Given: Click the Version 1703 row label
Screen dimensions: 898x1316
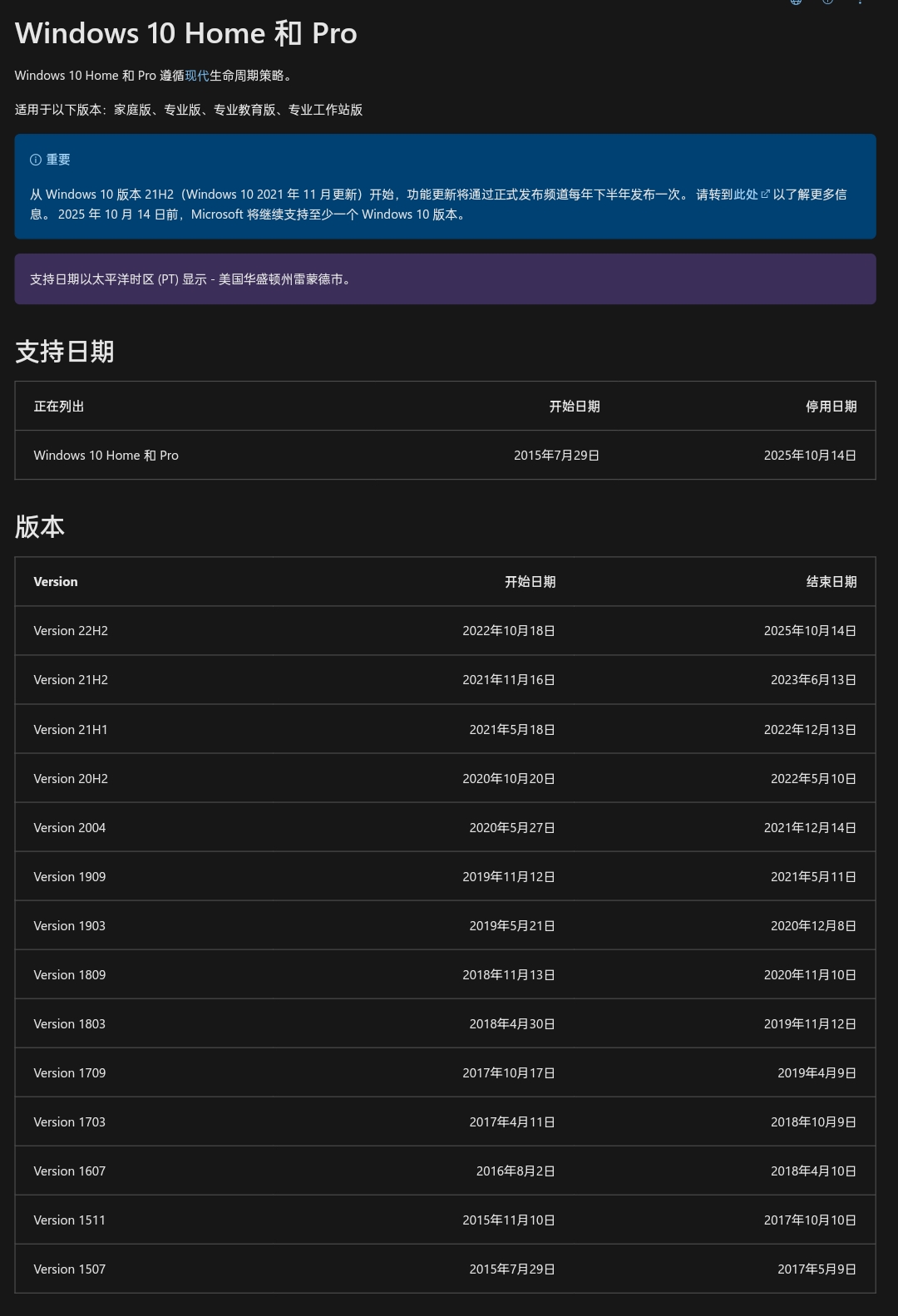Looking at the screenshot, I should pyautogui.click(x=70, y=1122).
